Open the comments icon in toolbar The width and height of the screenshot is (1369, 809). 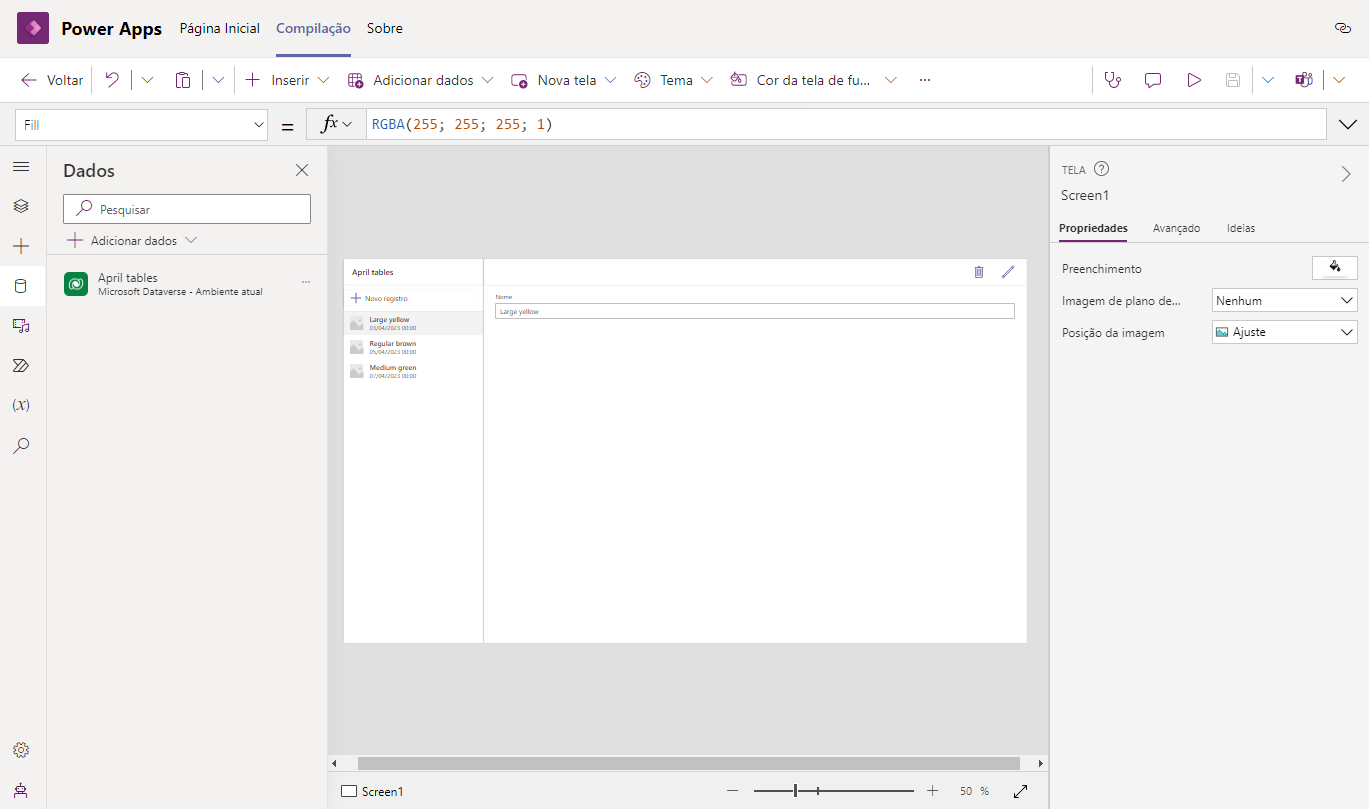(1153, 80)
